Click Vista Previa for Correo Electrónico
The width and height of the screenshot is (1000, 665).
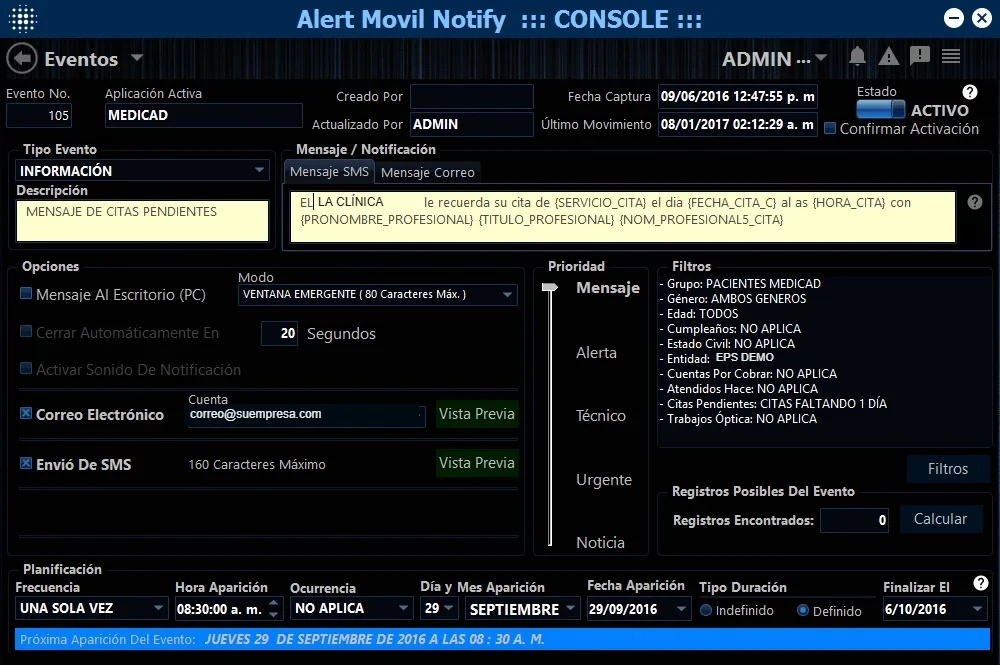coord(476,414)
